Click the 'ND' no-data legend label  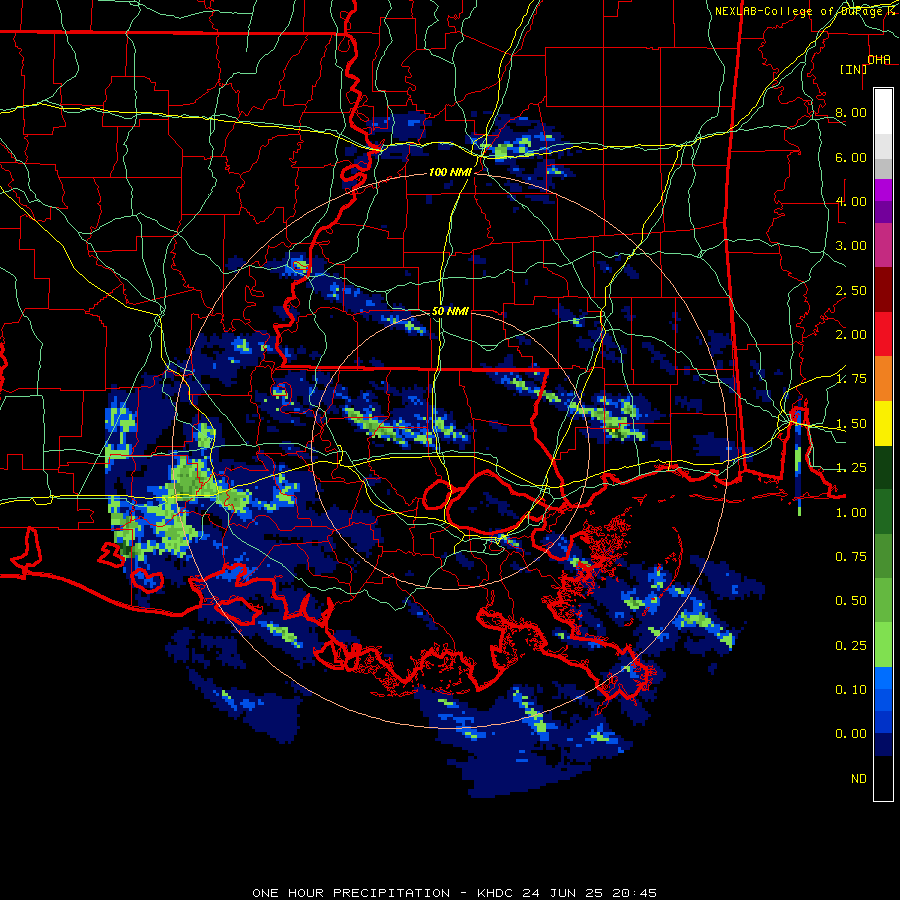click(x=859, y=779)
